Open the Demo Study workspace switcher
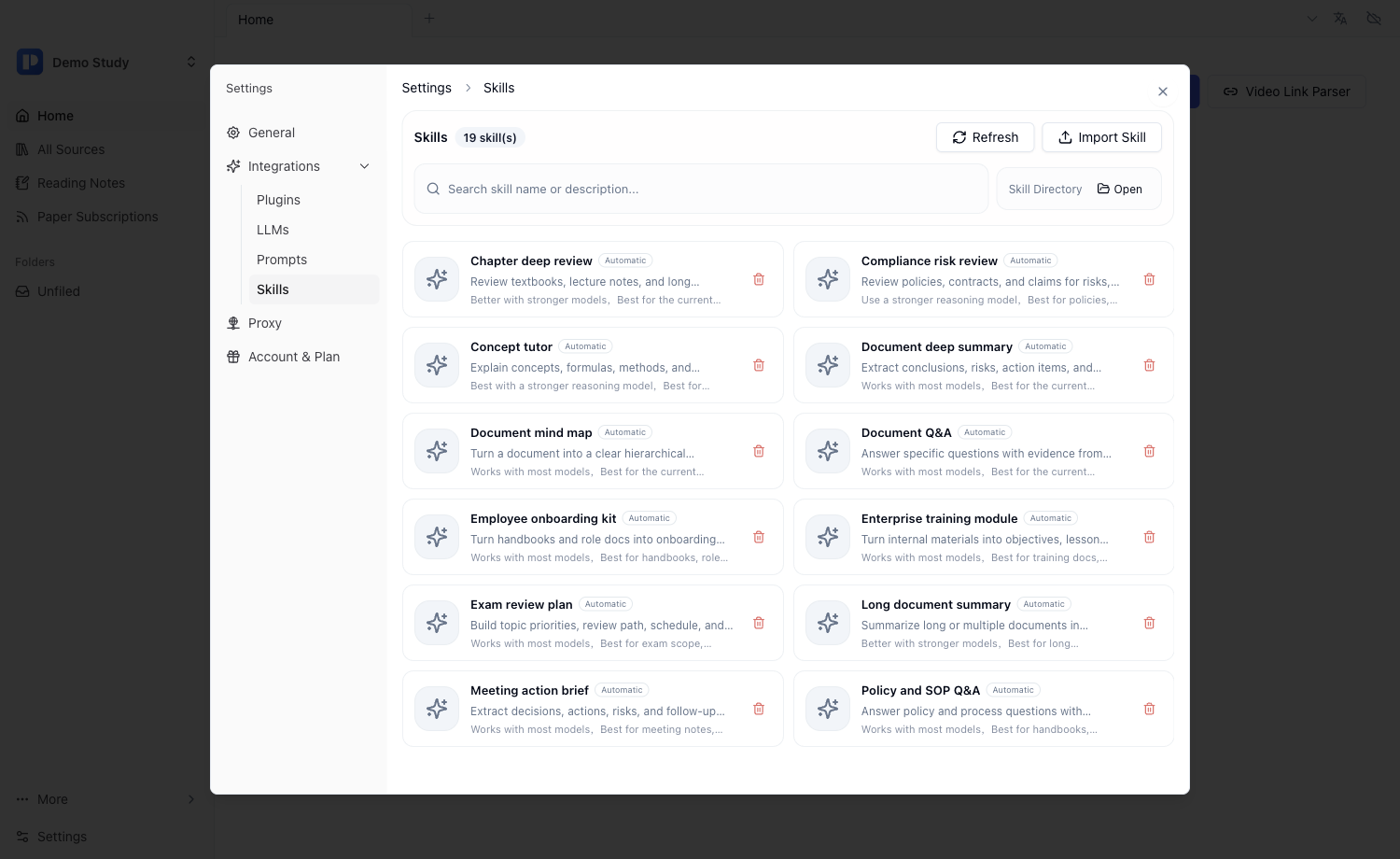Screen dimensions: 1400x859 pyautogui.click(x=190, y=62)
